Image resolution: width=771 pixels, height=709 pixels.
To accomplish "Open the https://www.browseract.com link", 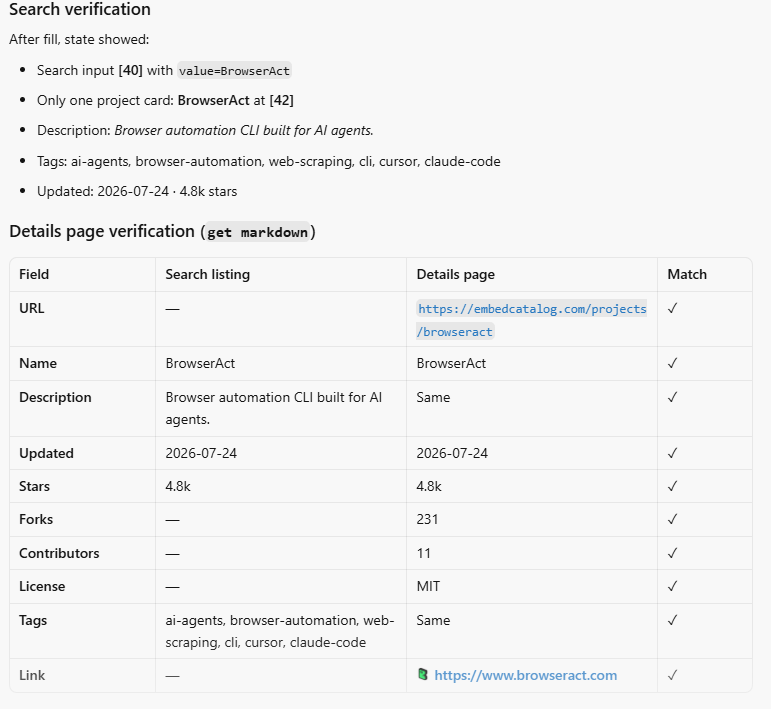I will coord(526,676).
